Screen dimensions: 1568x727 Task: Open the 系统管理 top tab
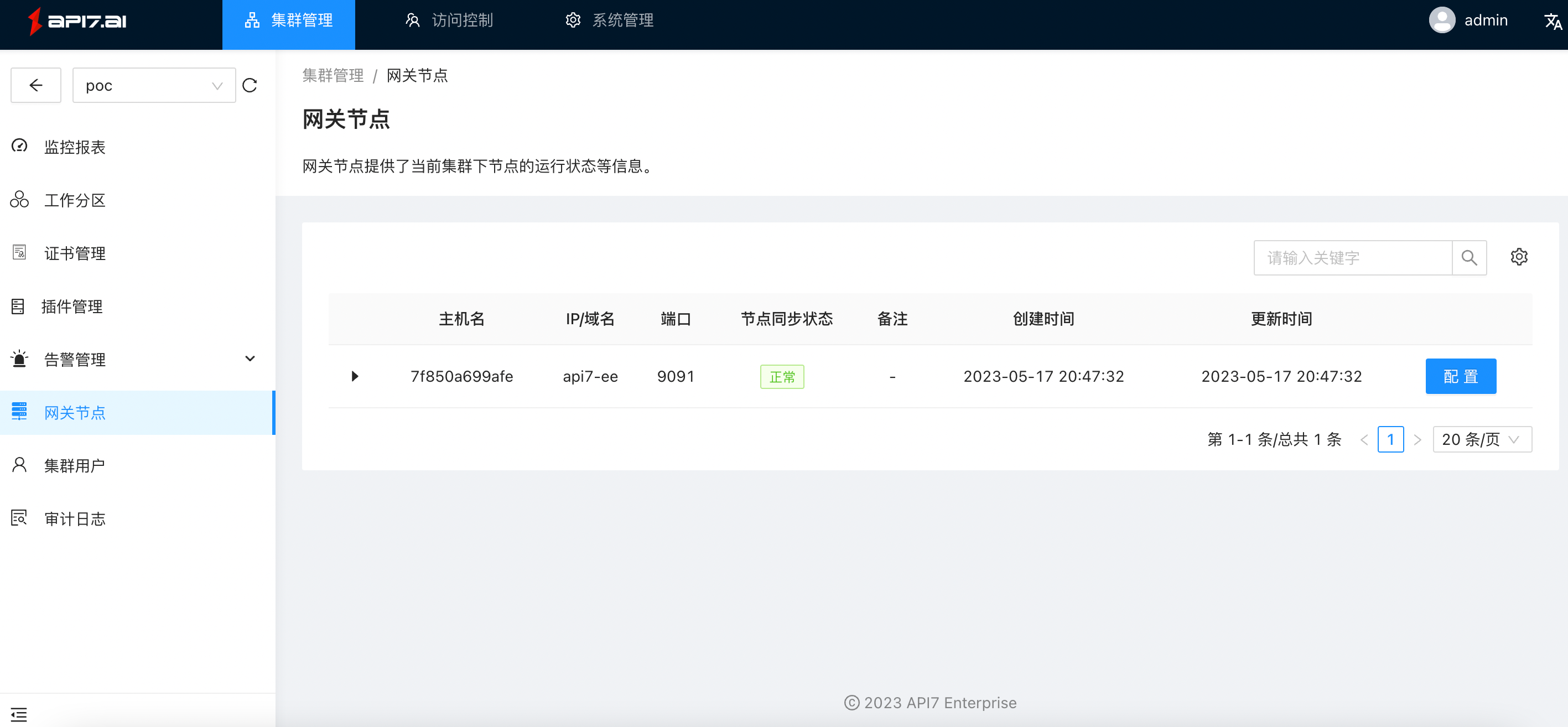(609, 20)
